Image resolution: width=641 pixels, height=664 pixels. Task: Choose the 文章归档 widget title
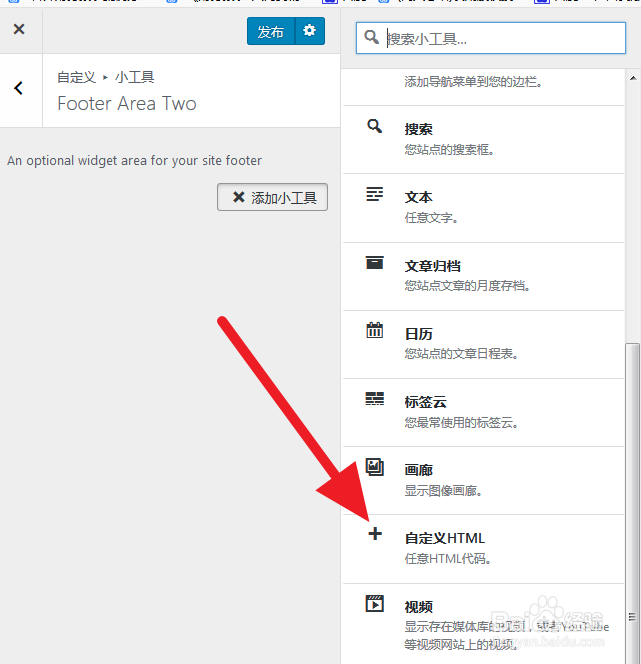coord(432,266)
